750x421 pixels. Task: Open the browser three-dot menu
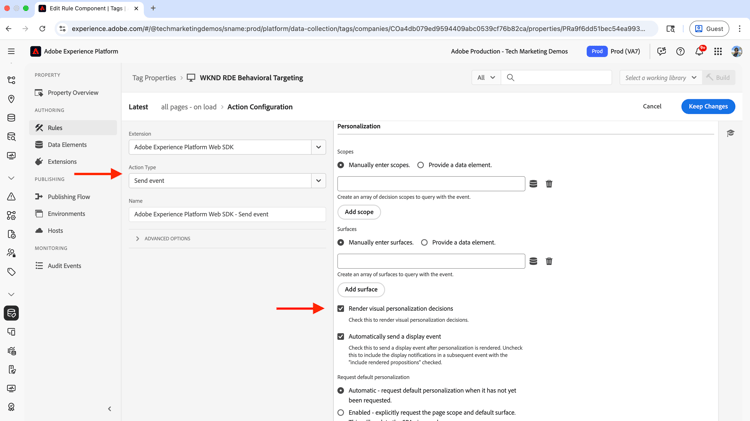[739, 29]
